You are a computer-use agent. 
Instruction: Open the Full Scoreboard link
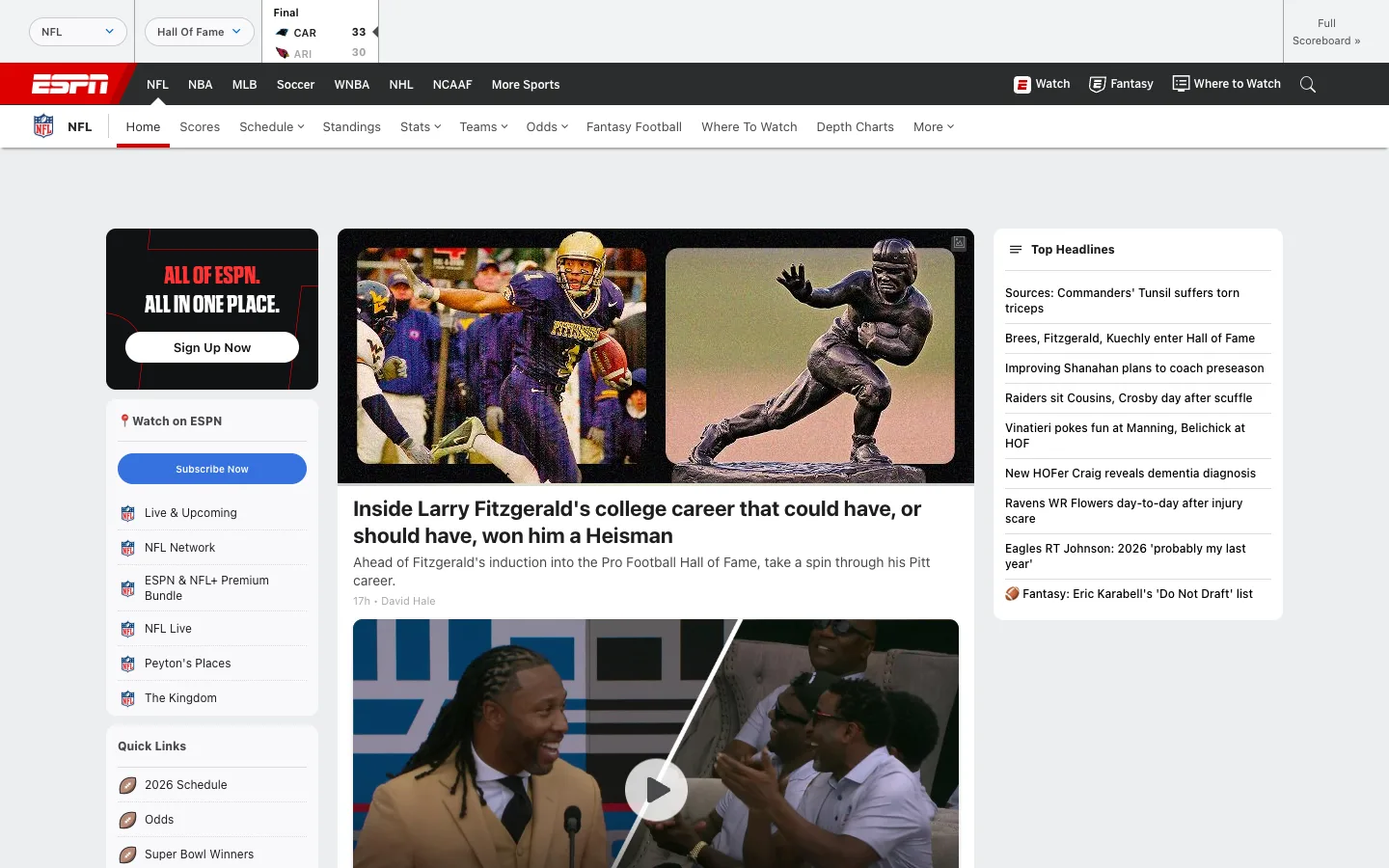click(1326, 32)
